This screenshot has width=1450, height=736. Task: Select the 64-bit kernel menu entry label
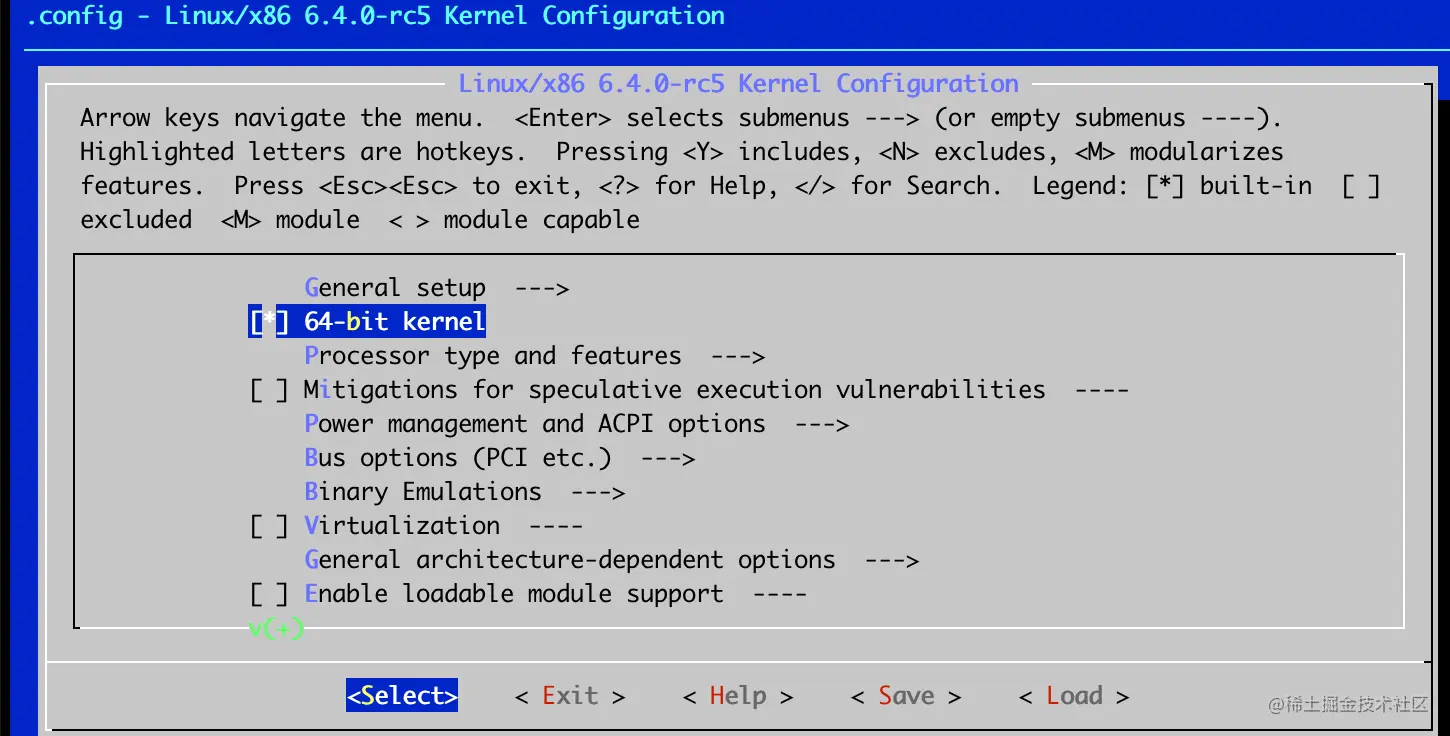[395, 322]
